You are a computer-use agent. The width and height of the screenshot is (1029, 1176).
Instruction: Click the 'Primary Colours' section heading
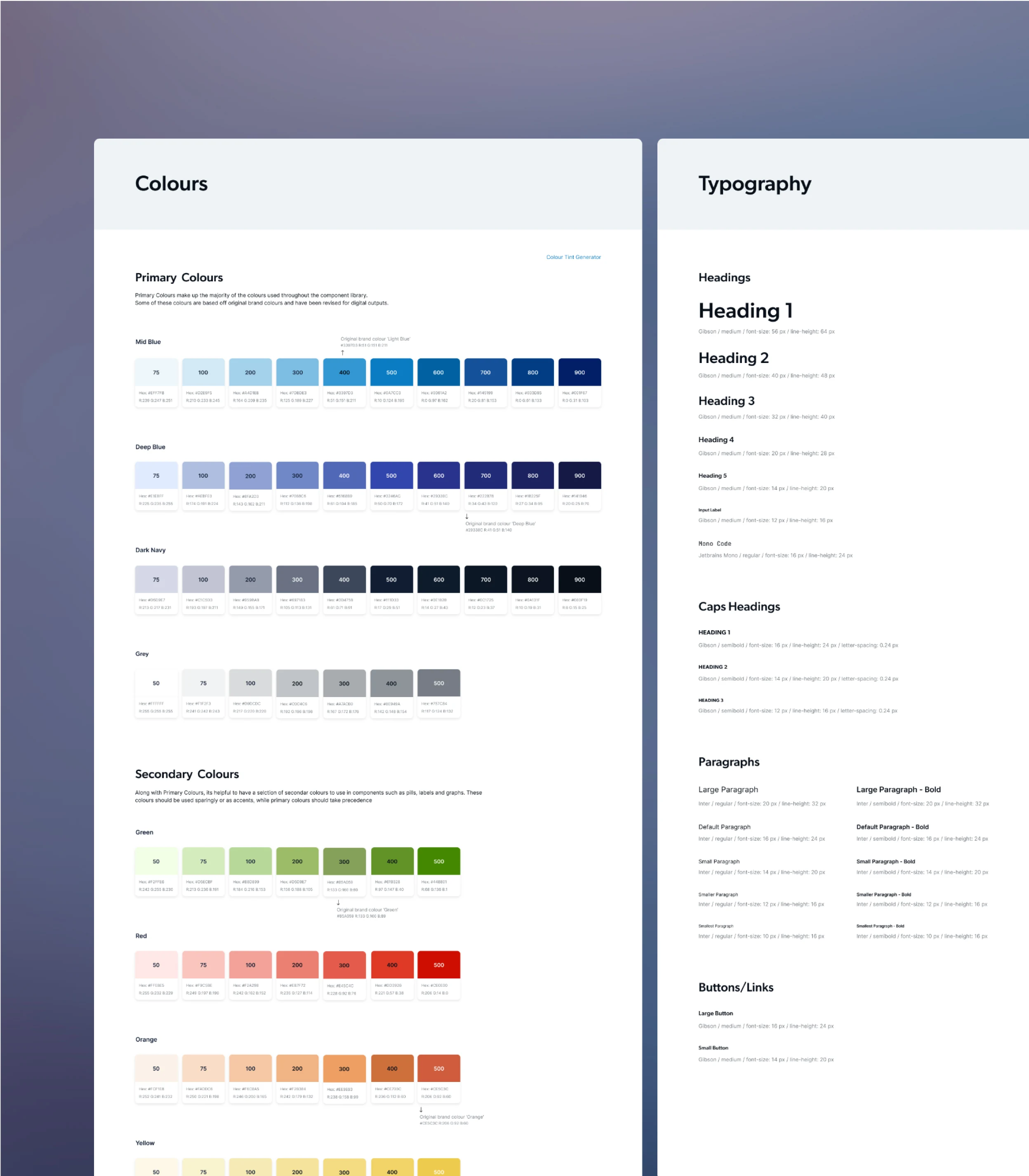point(179,278)
